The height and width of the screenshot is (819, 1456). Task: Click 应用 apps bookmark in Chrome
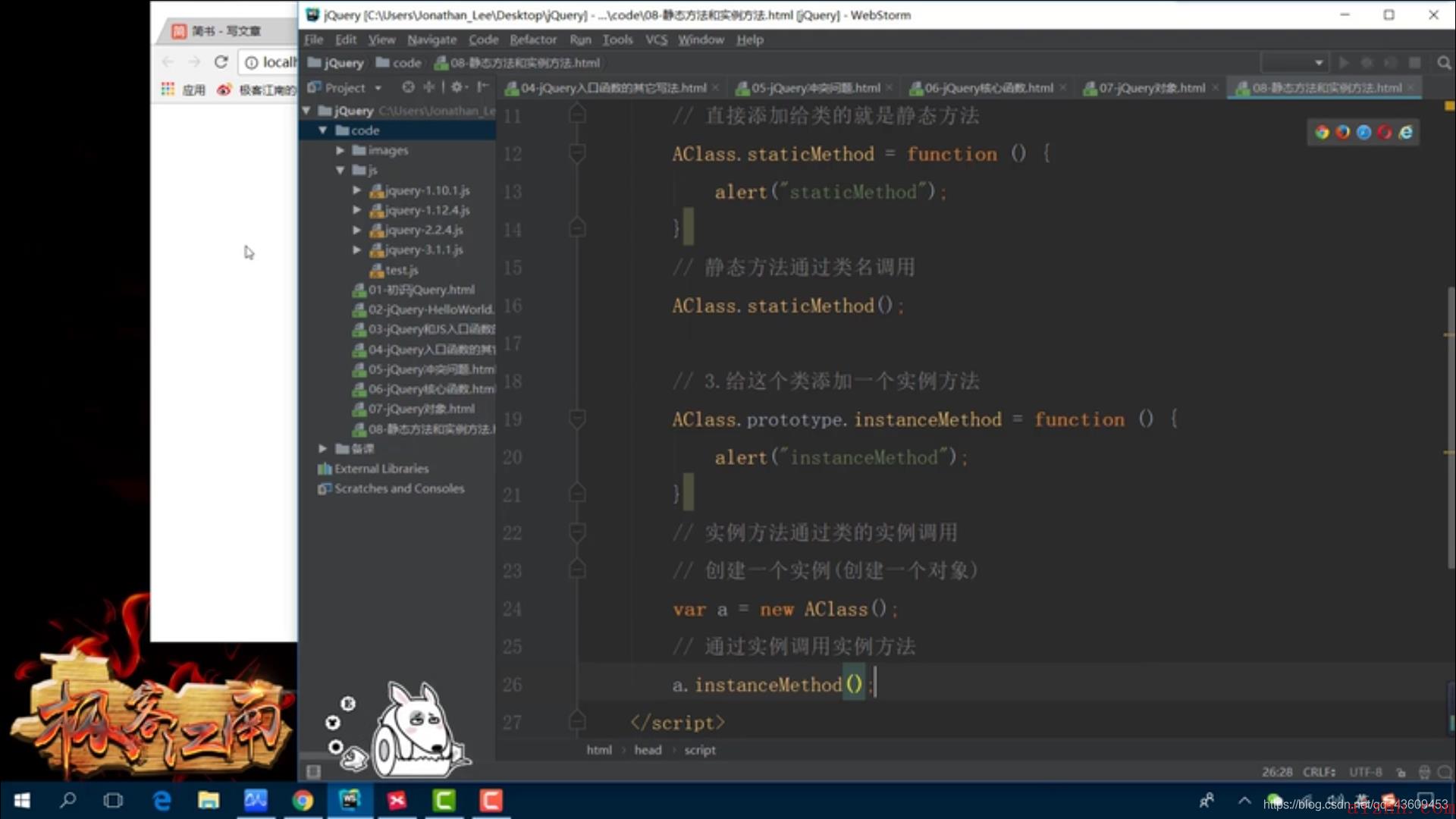[x=184, y=89]
